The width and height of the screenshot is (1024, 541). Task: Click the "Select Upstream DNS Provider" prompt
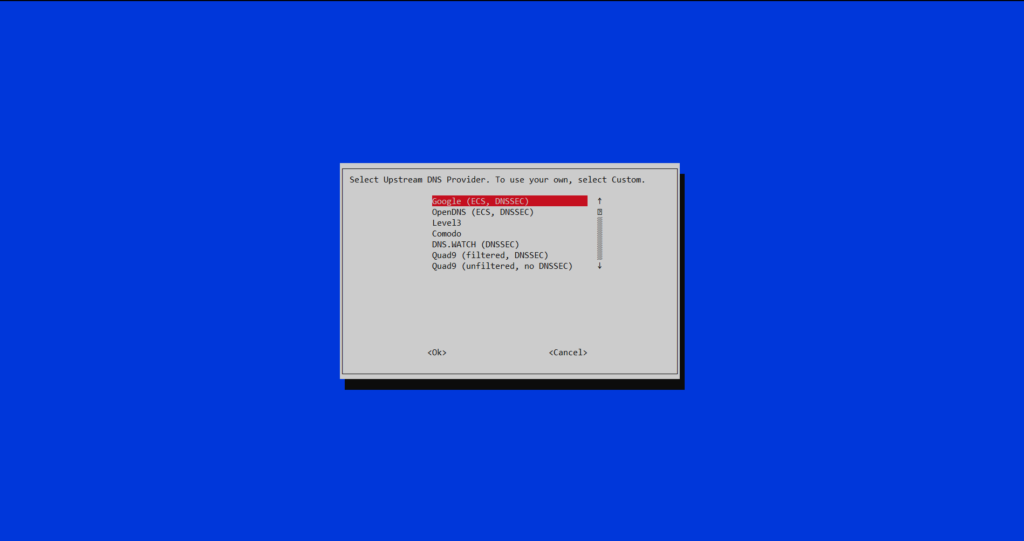coord(419,180)
